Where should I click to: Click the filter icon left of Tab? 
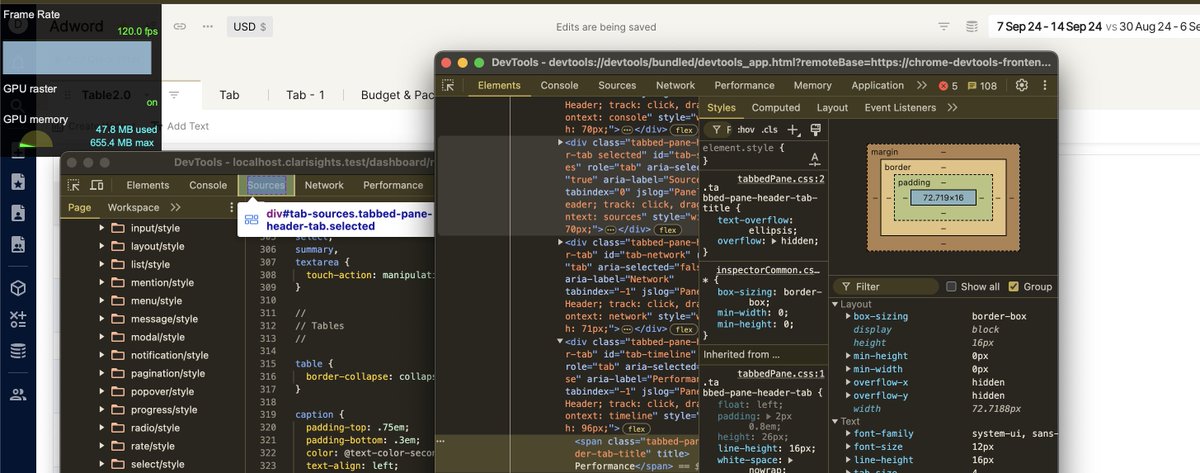click(174, 95)
